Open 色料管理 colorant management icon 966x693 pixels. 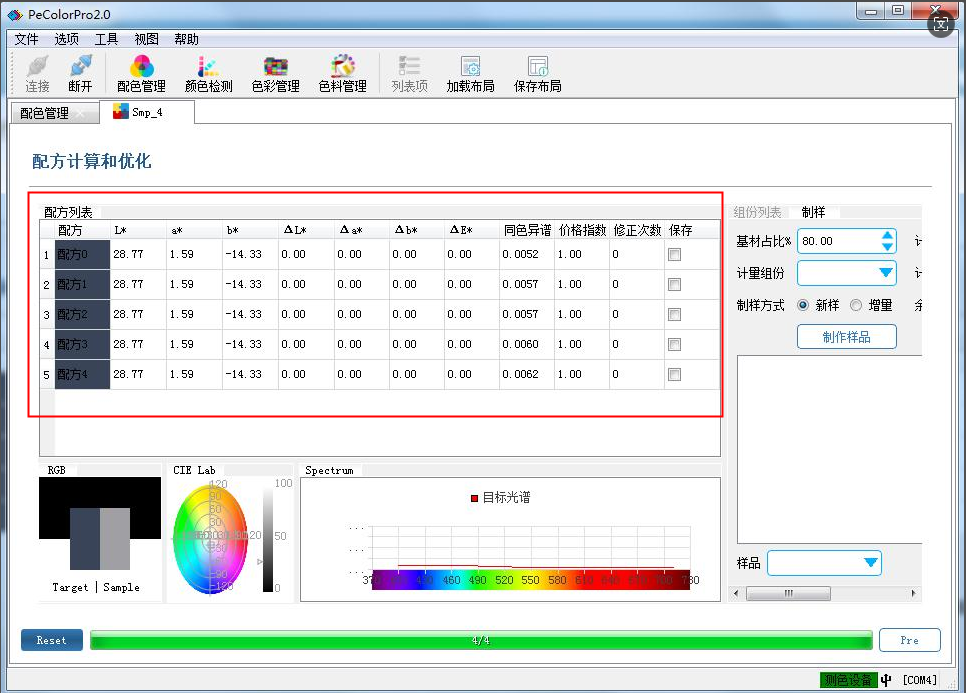point(342,74)
